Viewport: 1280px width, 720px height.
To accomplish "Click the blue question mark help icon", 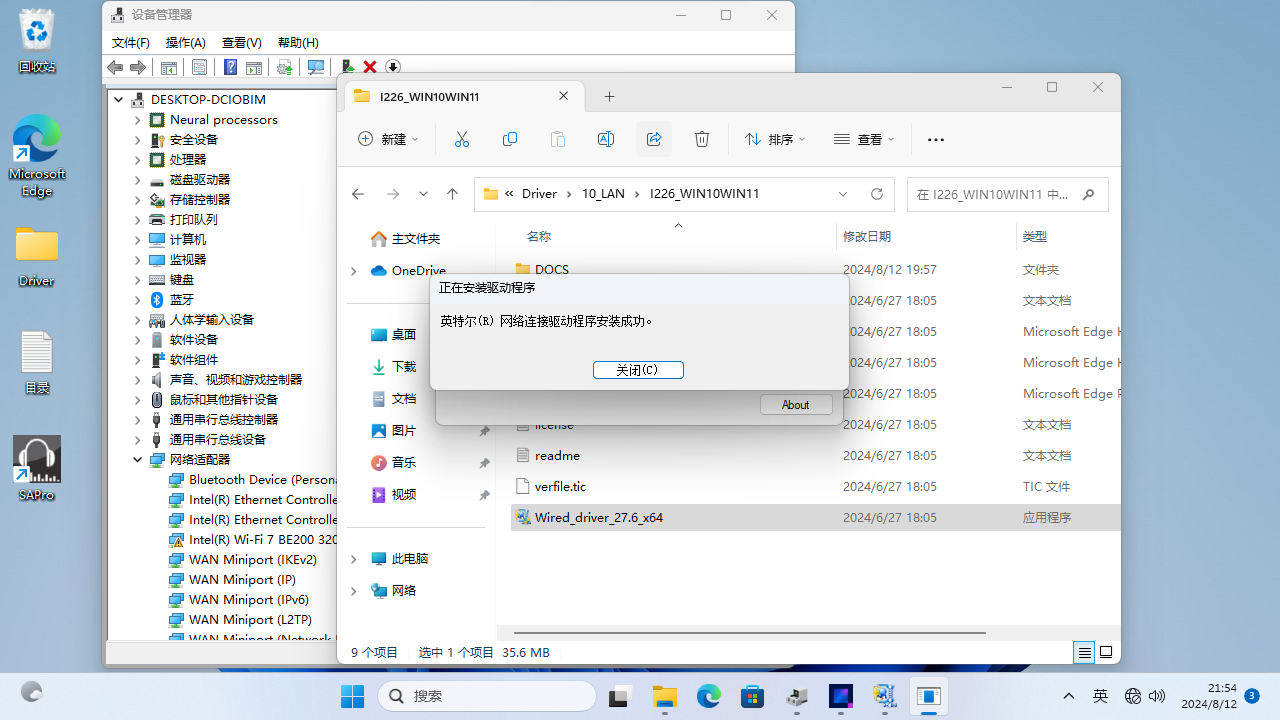I will [230, 67].
